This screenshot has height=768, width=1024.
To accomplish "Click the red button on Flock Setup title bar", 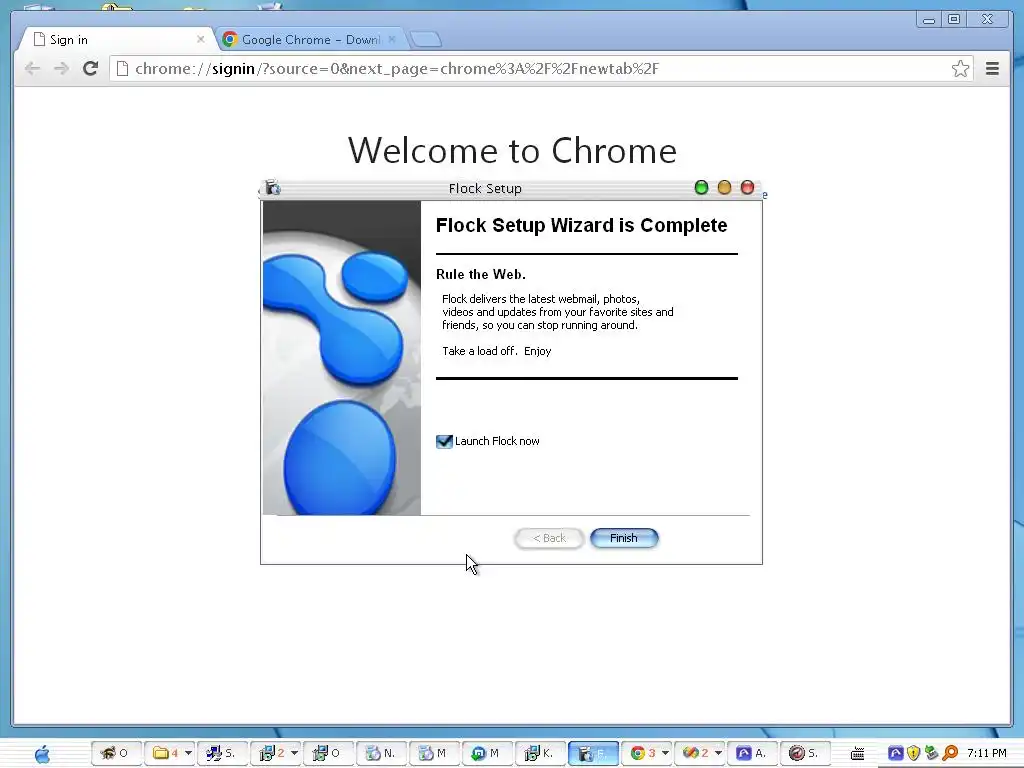I will (747, 188).
